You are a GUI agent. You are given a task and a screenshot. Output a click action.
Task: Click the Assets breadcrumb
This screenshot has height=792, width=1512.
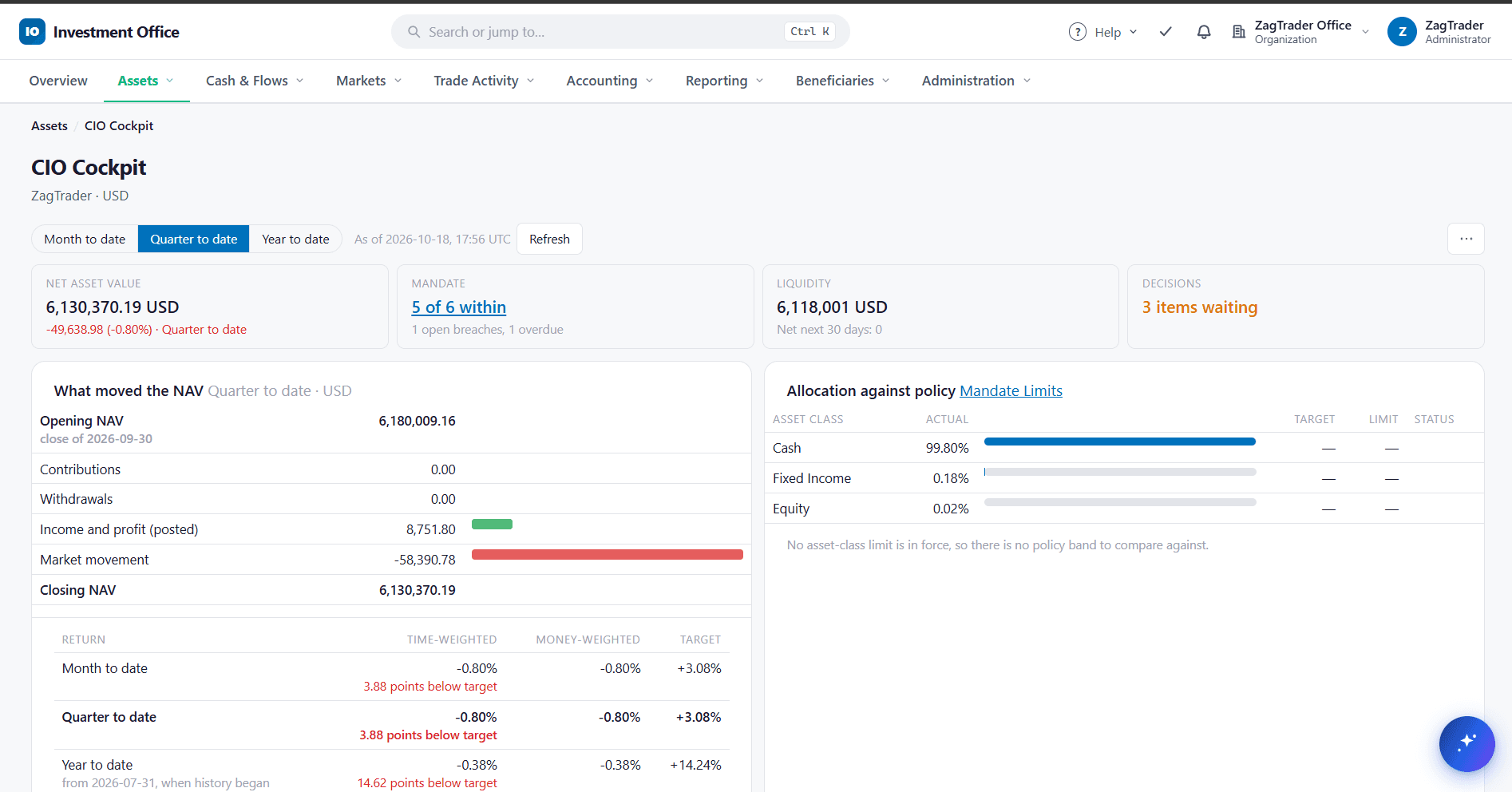(49, 125)
